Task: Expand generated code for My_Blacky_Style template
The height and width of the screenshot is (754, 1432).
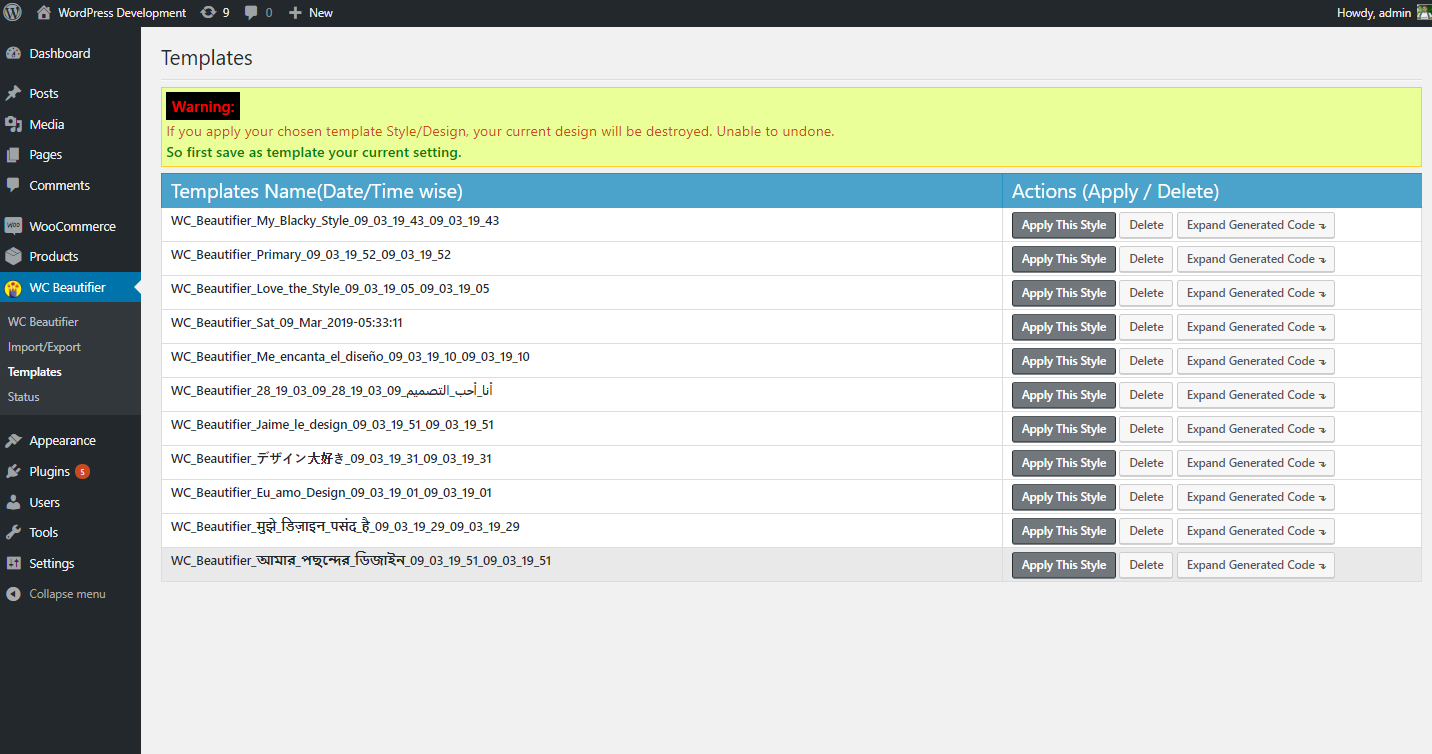Action: coord(1256,225)
